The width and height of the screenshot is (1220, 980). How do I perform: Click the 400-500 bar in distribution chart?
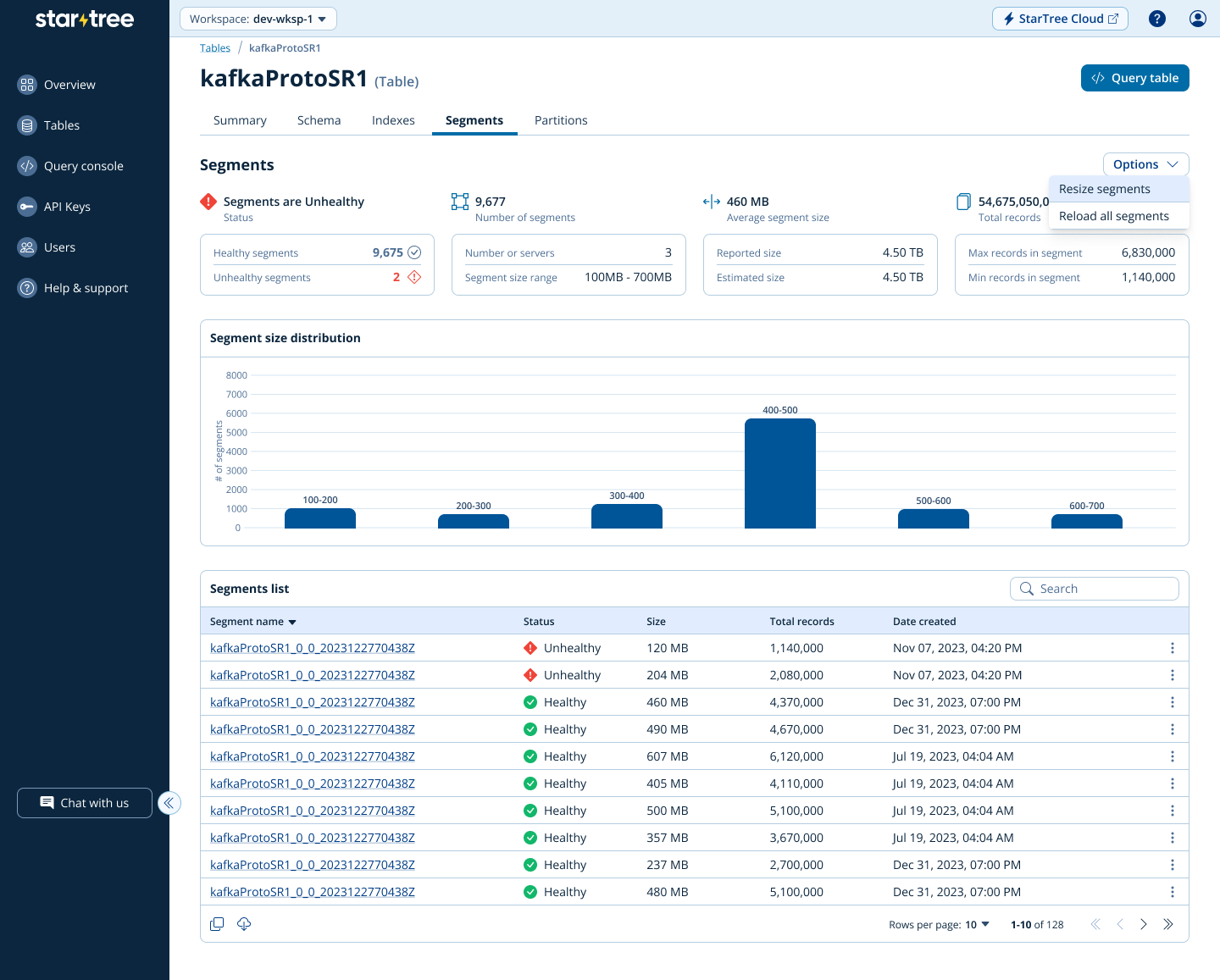(779, 473)
